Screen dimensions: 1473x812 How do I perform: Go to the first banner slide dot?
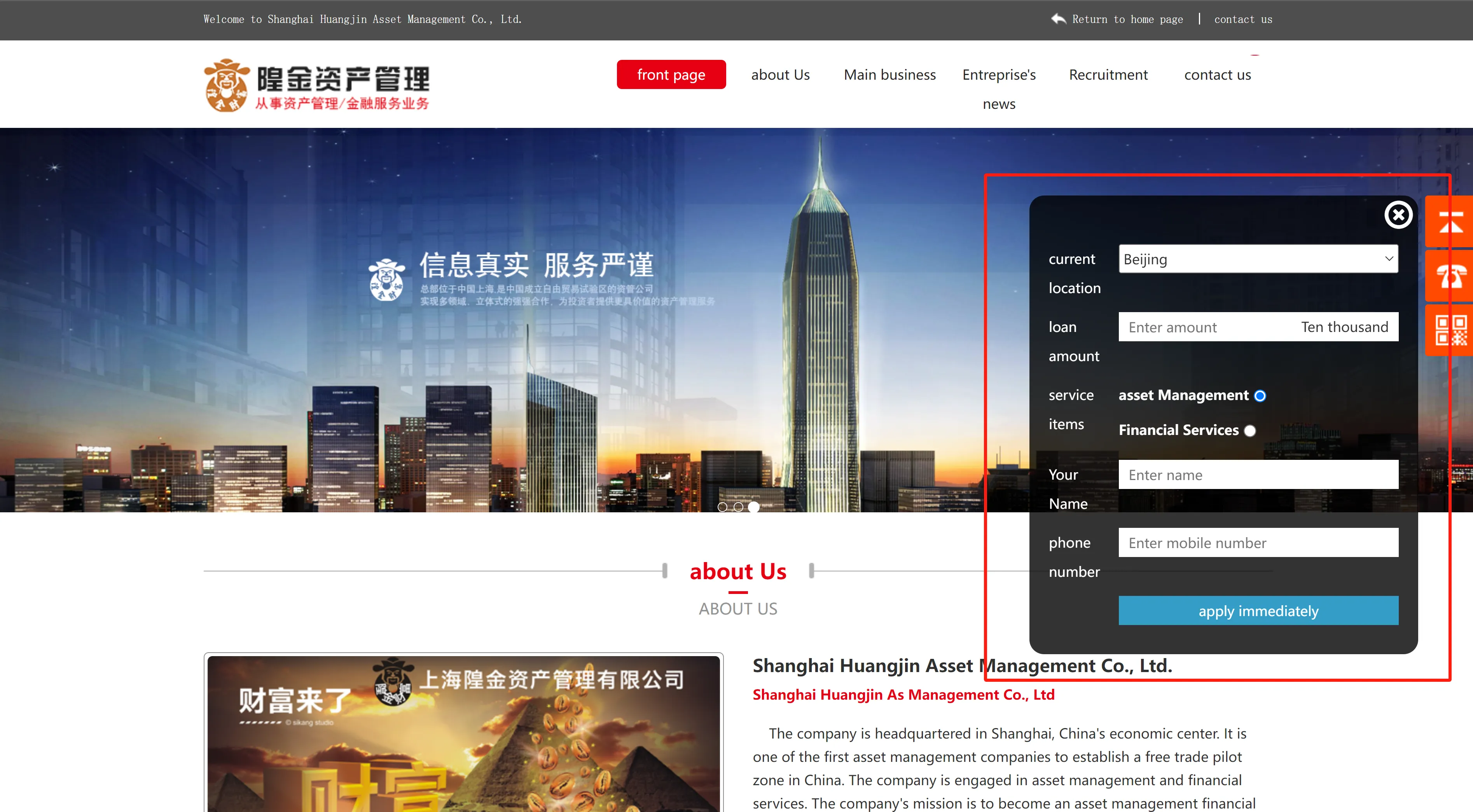tap(722, 506)
